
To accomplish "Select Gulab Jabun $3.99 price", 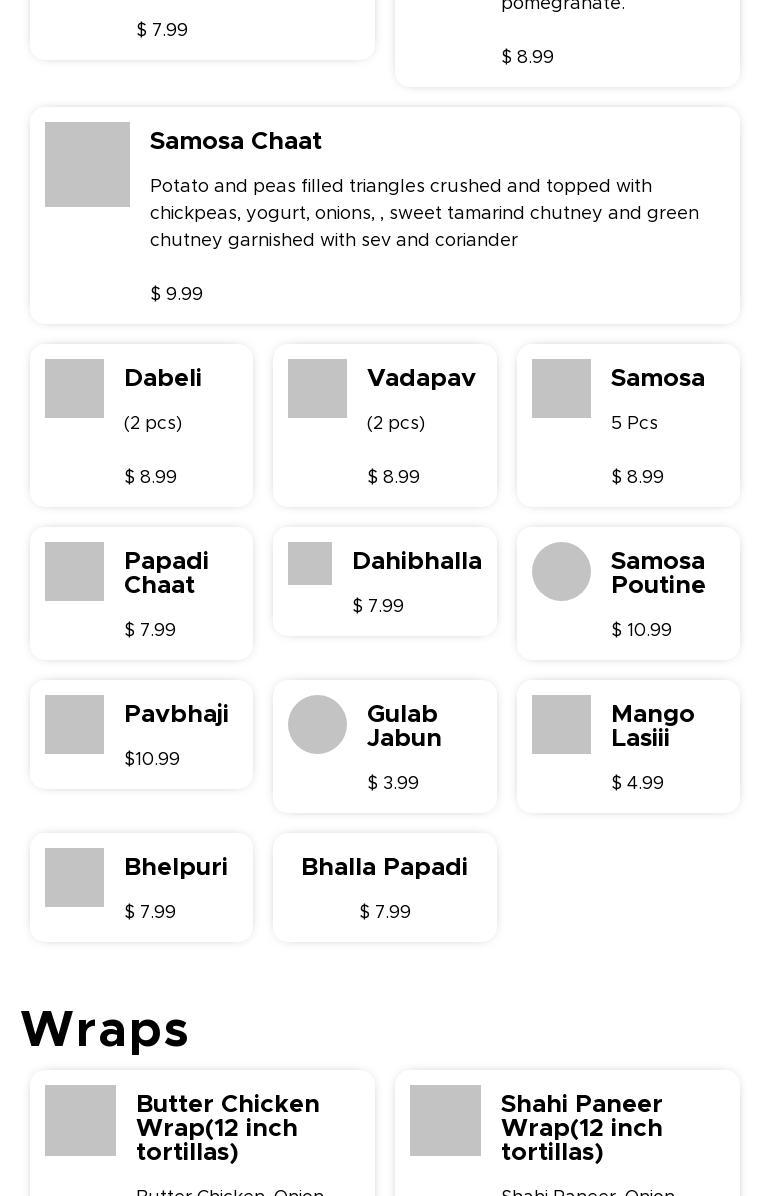I will tap(393, 783).
